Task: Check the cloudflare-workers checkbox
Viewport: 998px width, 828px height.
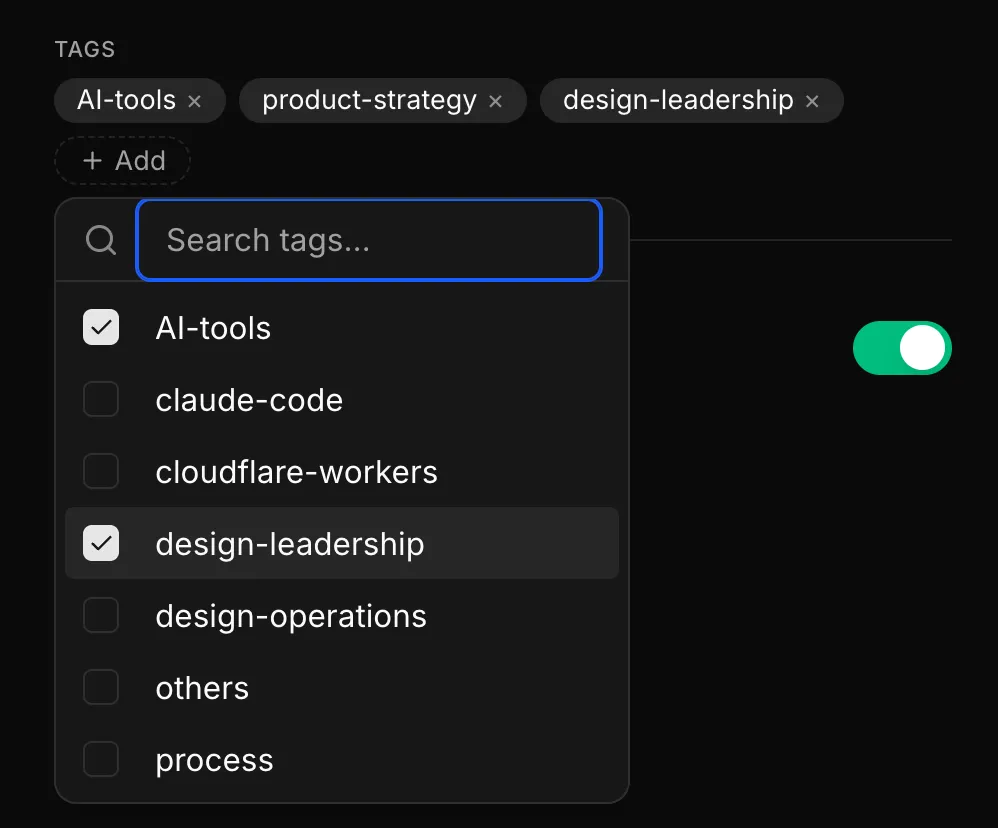Action: 101,471
